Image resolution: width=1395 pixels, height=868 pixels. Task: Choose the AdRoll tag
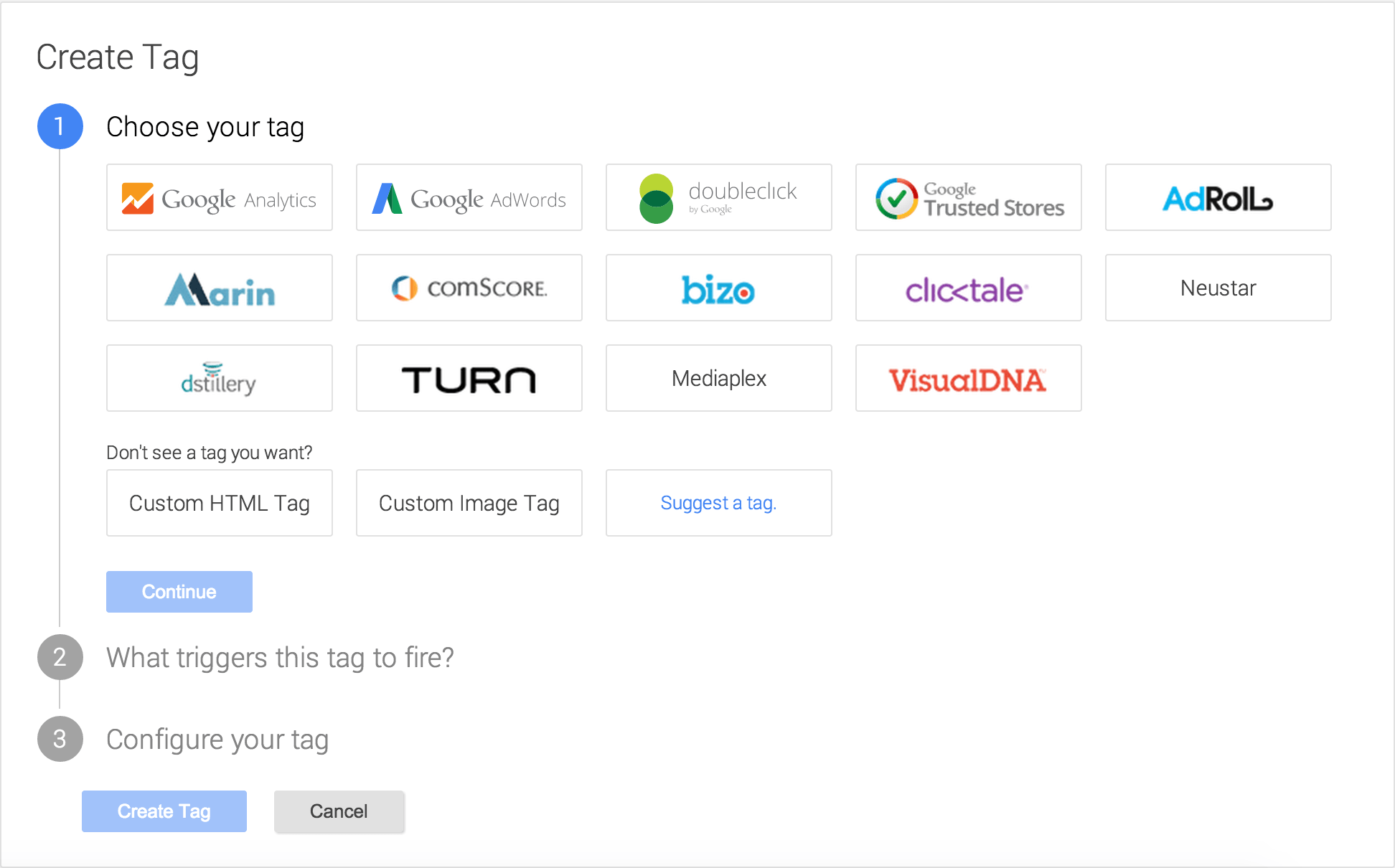pos(1218,198)
